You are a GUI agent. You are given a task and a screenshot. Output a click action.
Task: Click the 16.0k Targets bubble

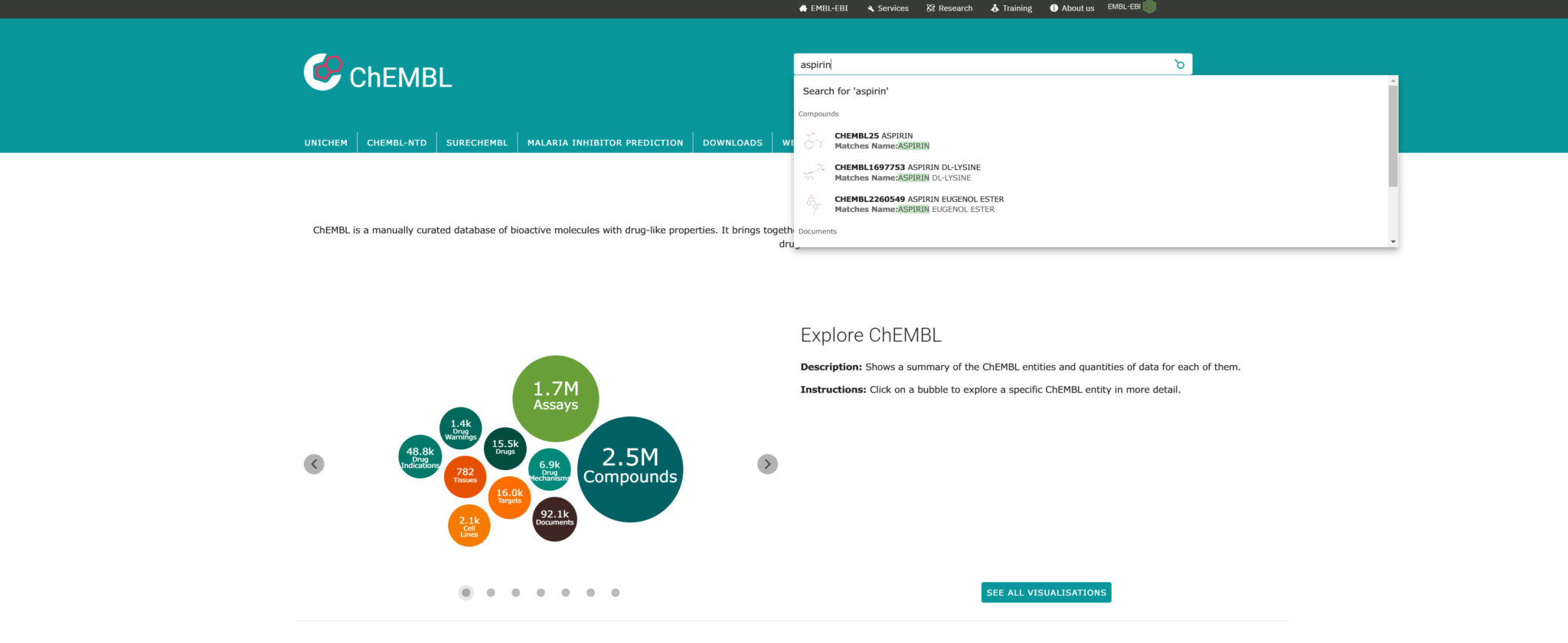(509, 497)
